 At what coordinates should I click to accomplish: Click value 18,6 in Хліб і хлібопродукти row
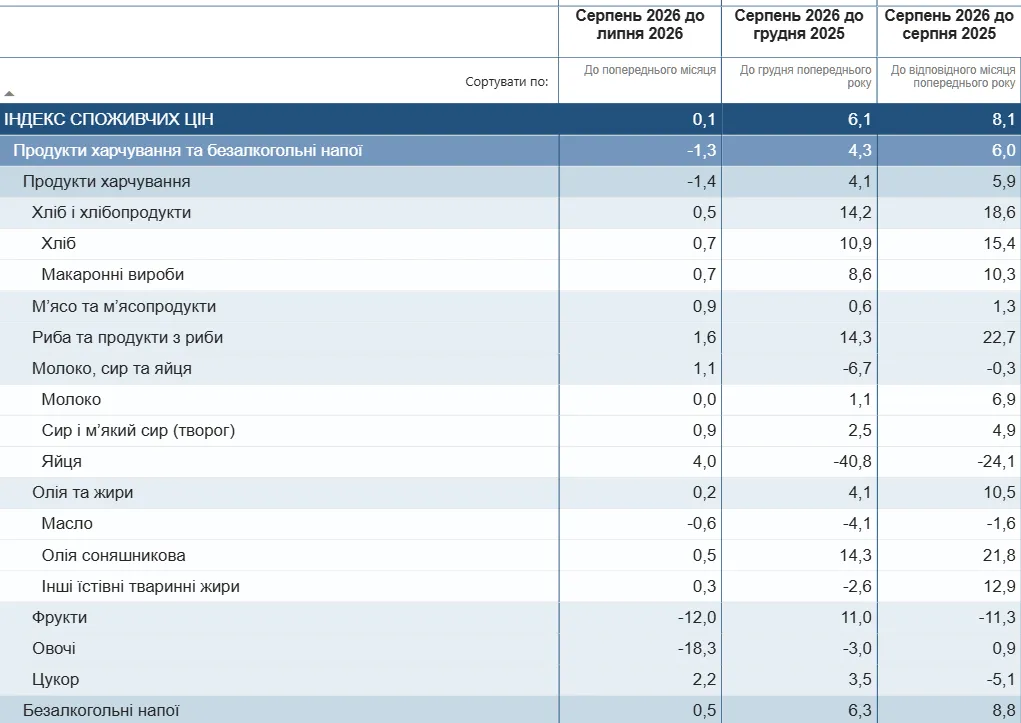1000,212
